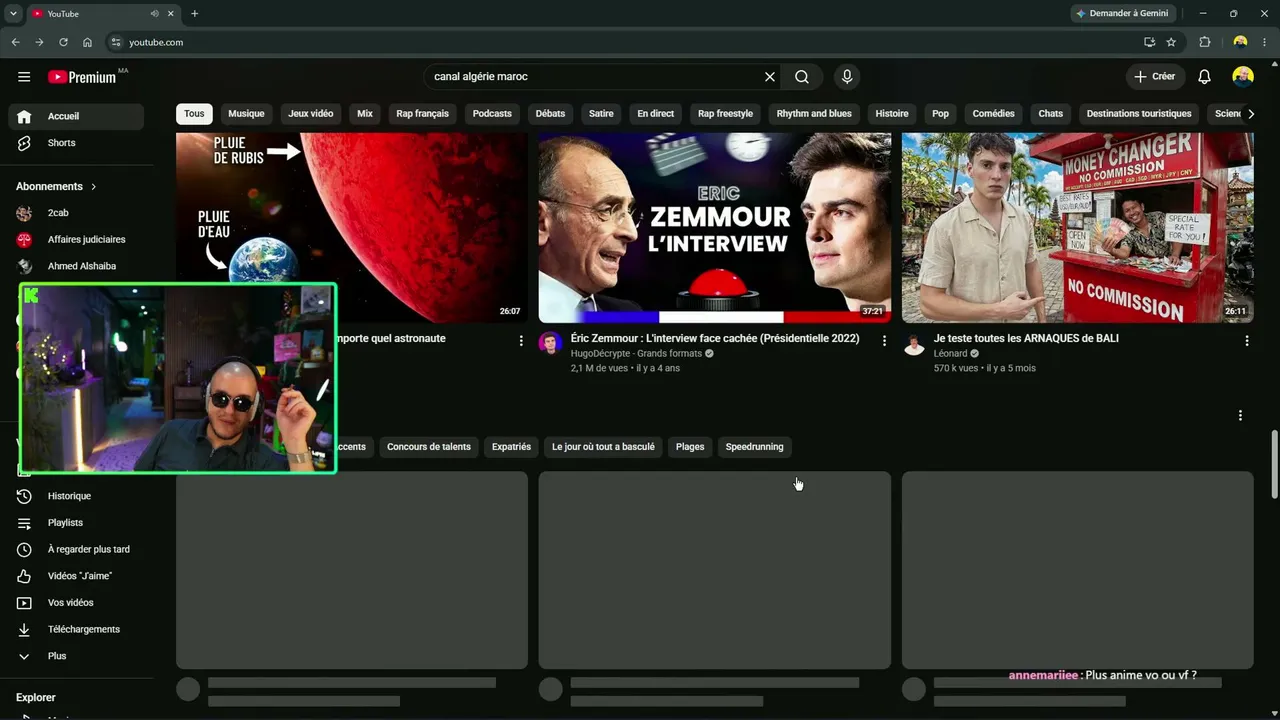Expand Abonnements with its chevron
The image size is (1280, 720).
tap(94, 187)
